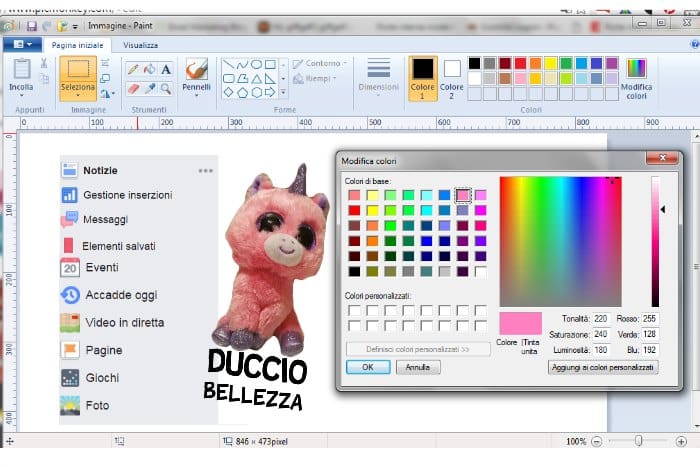This screenshot has width=700, height=467.
Task: Click Annulla in Modifica colori dialog
Action: pos(418,367)
